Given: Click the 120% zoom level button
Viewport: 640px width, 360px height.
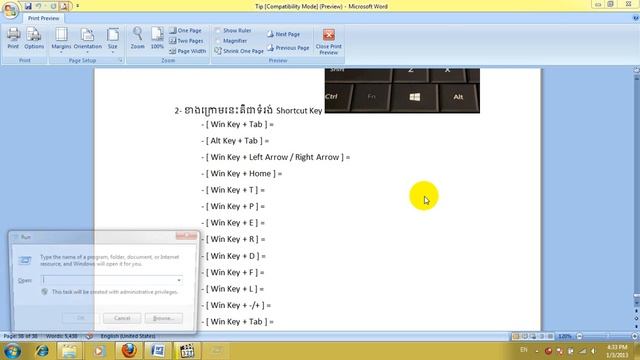Looking at the screenshot, I should point(565,336).
